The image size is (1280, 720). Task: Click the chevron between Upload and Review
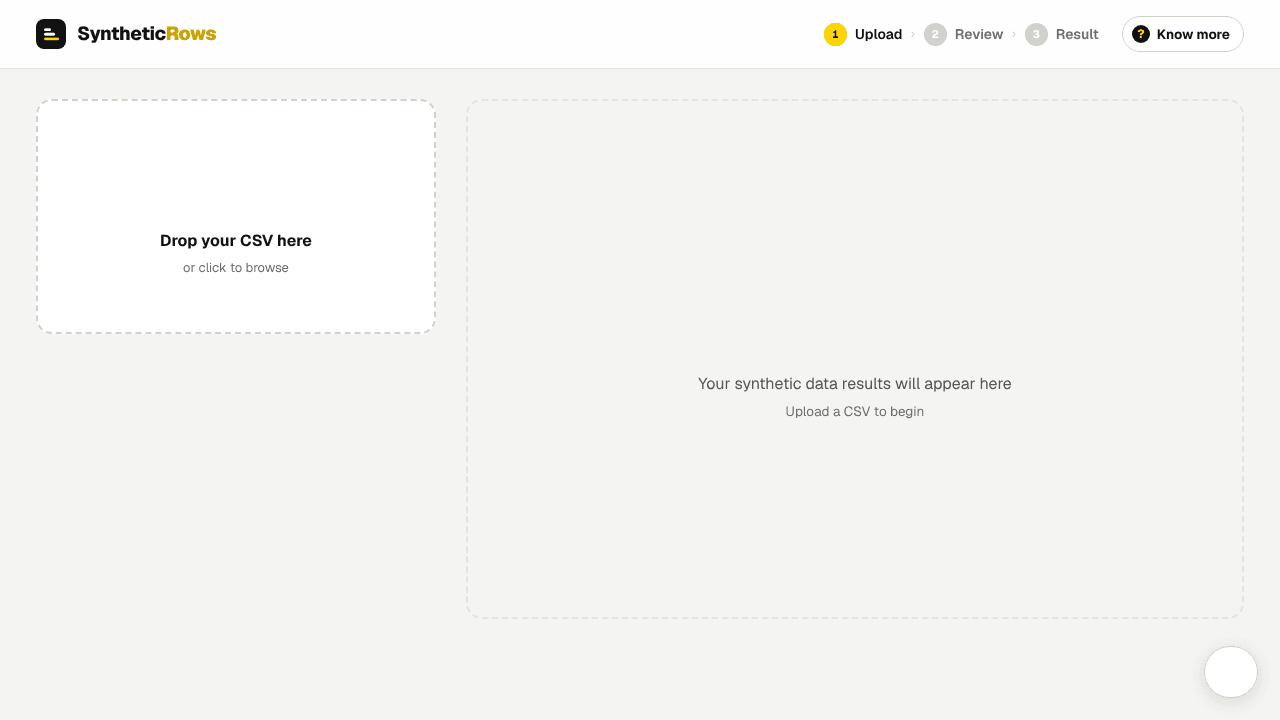(913, 34)
